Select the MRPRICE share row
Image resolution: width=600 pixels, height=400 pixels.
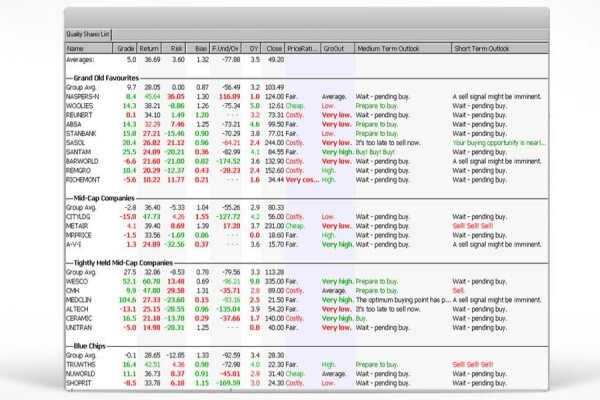click(306, 235)
